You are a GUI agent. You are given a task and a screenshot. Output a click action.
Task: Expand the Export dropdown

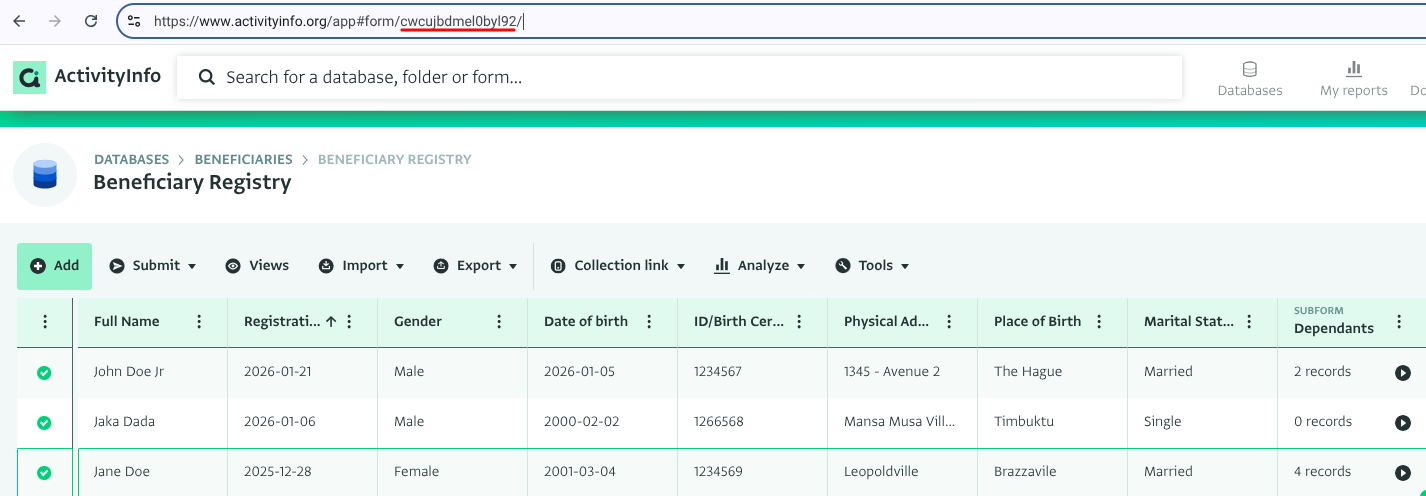[x=476, y=266]
